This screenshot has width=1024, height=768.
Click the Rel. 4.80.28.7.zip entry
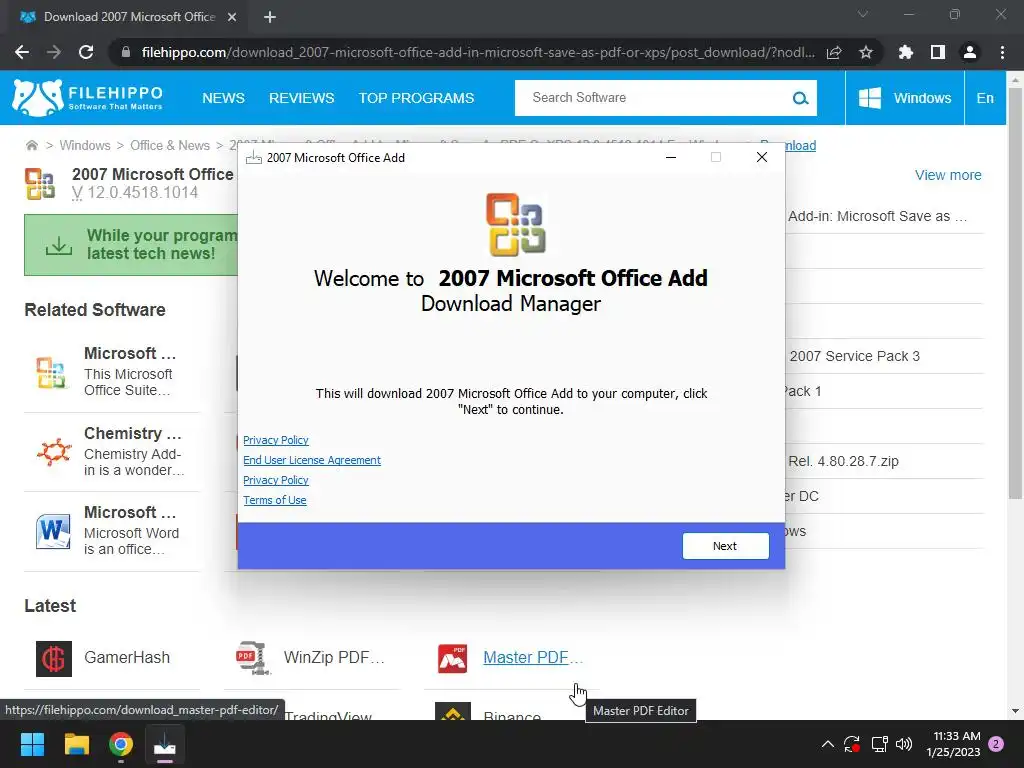click(x=843, y=461)
